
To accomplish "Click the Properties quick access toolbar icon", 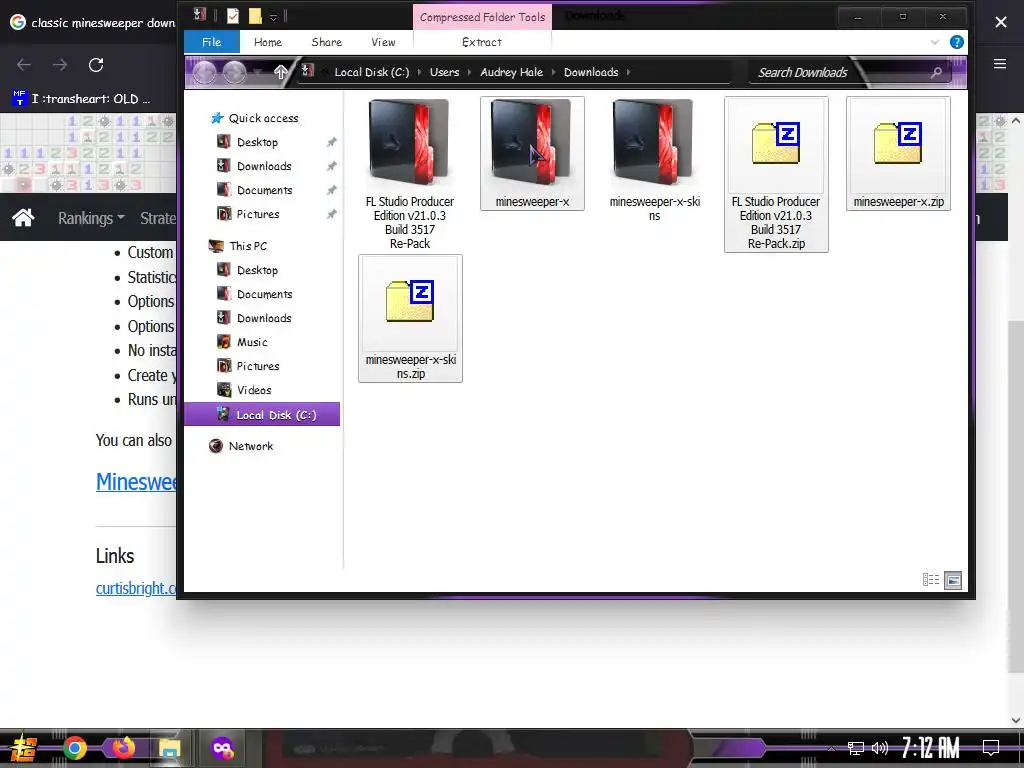I will click(x=232, y=16).
